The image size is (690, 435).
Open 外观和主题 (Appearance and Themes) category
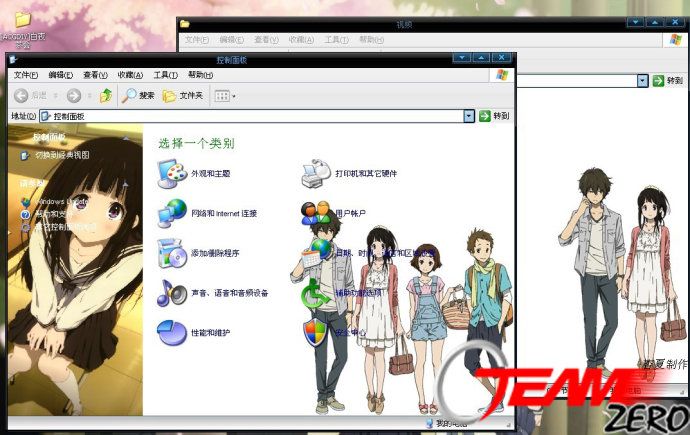click(x=172, y=172)
